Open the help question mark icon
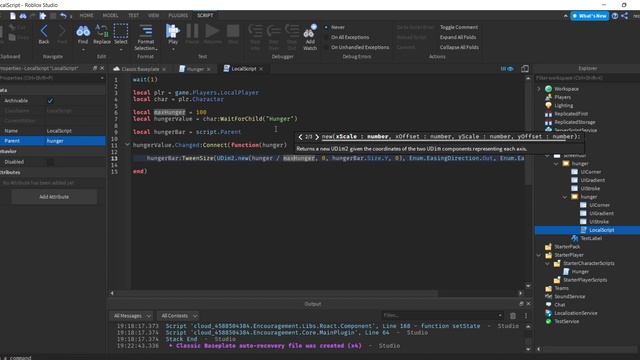 [615, 16]
